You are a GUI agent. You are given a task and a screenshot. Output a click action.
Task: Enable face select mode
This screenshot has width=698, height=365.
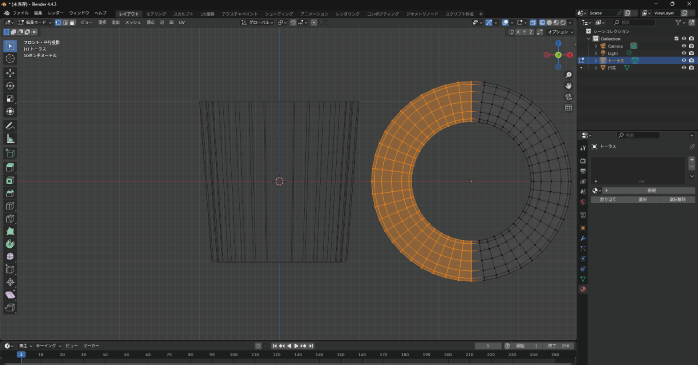(72, 22)
